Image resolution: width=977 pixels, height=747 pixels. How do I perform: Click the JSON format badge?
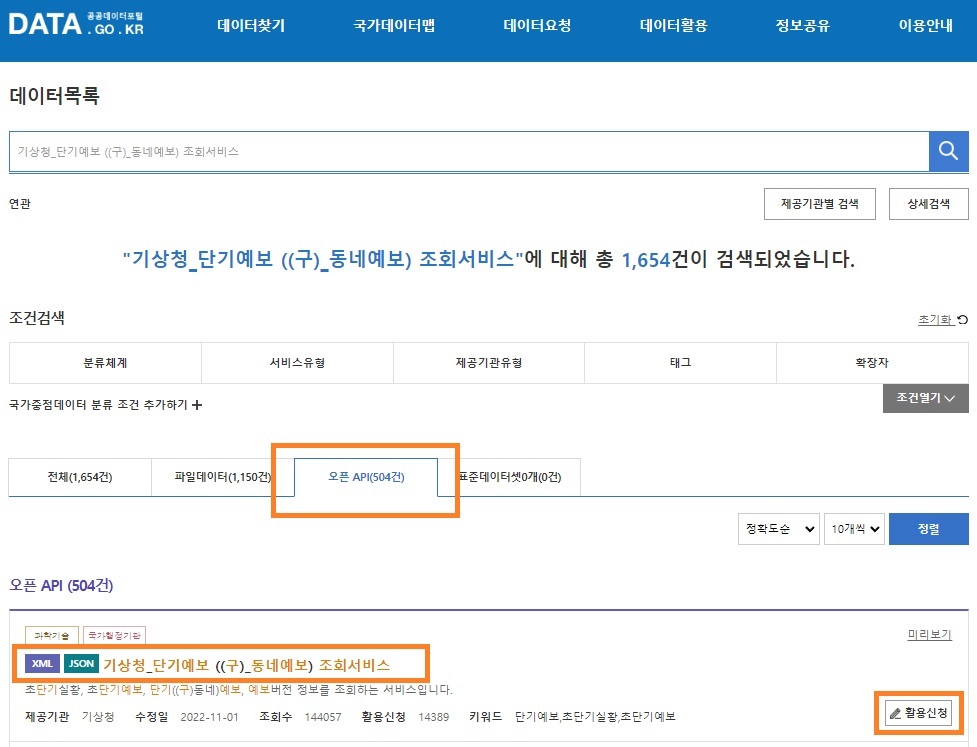(82, 664)
